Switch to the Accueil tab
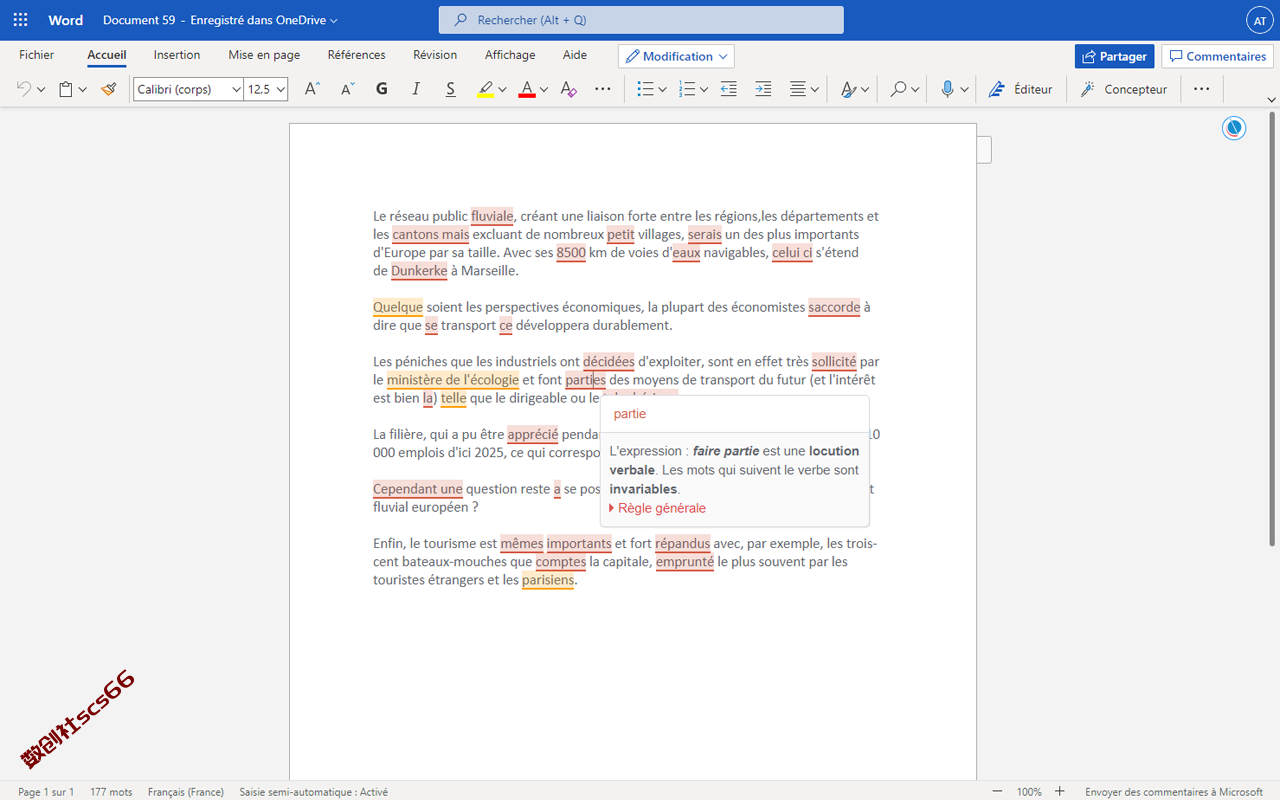Image resolution: width=1280 pixels, height=800 pixels. pyautogui.click(x=107, y=55)
